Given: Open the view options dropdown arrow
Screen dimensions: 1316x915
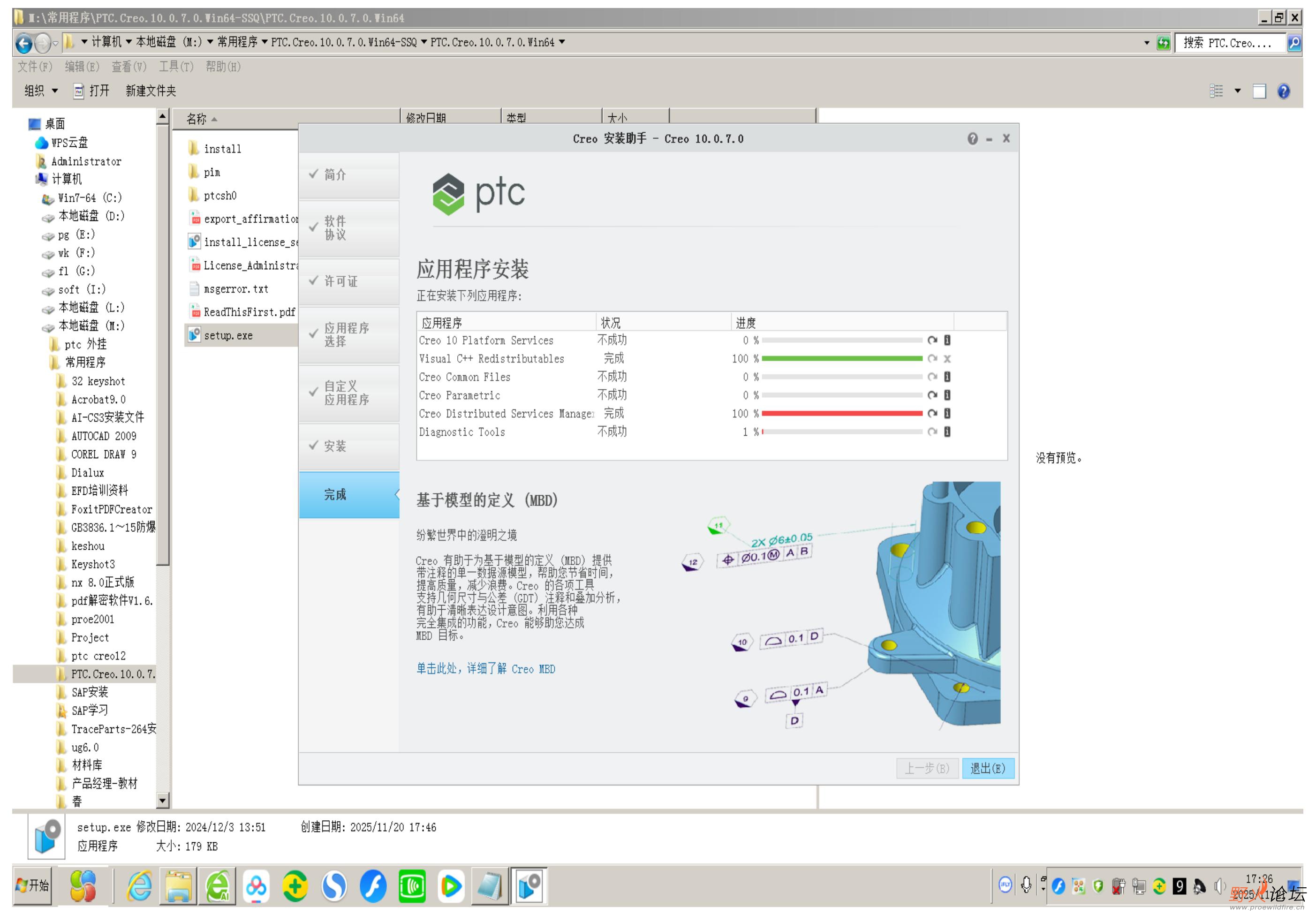Looking at the screenshot, I should tap(1238, 91).
